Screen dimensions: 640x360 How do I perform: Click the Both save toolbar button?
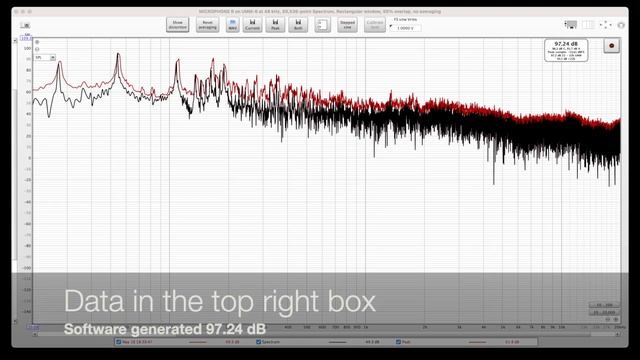tap(298, 25)
